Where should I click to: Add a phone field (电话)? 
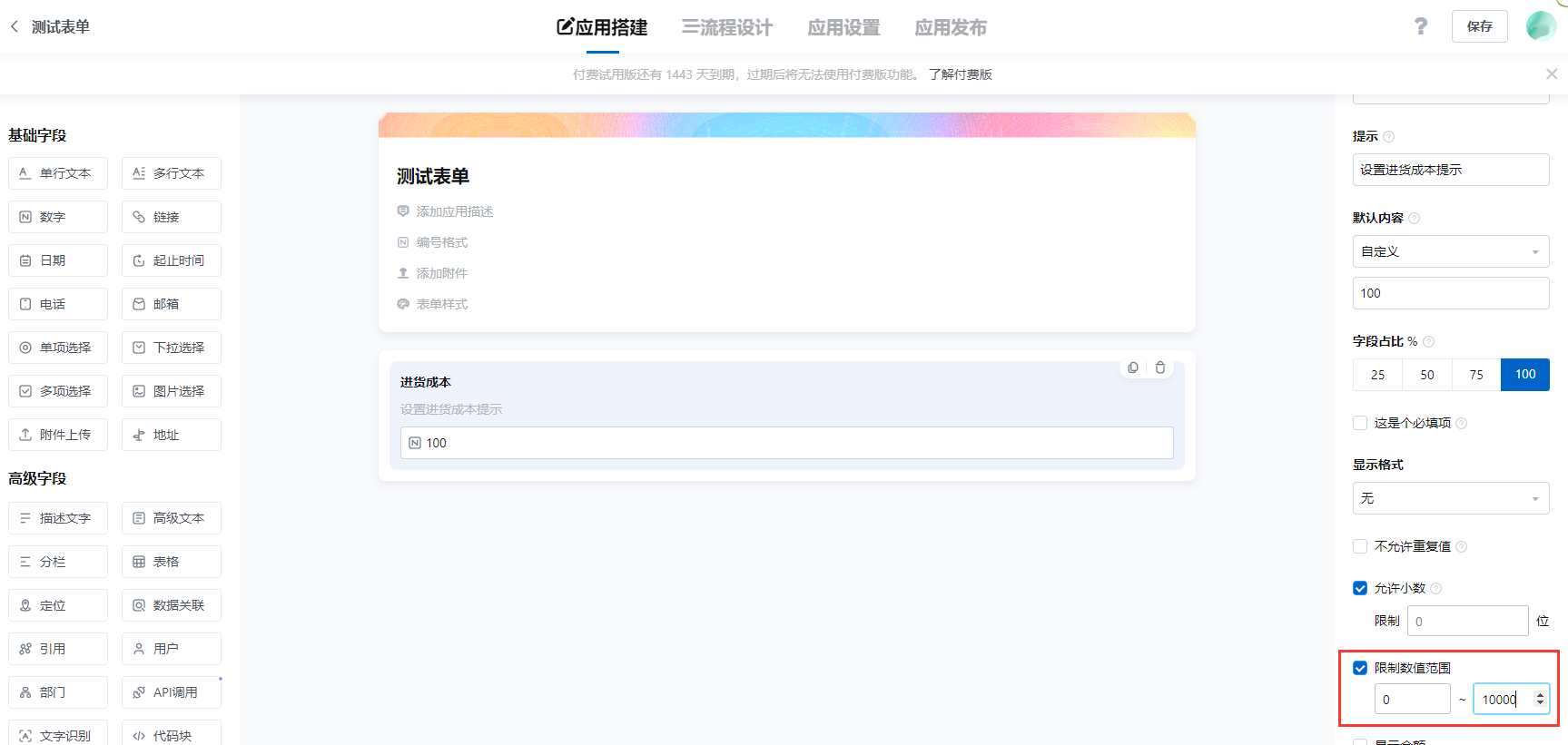coord(58,304)
